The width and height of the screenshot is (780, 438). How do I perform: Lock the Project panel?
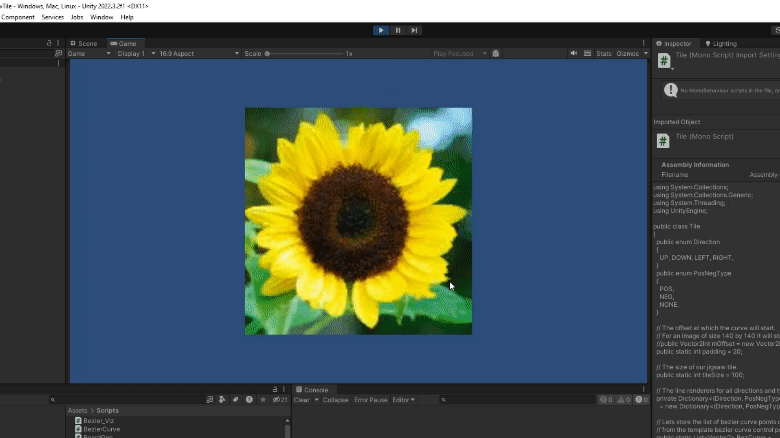tap(275, 390)
